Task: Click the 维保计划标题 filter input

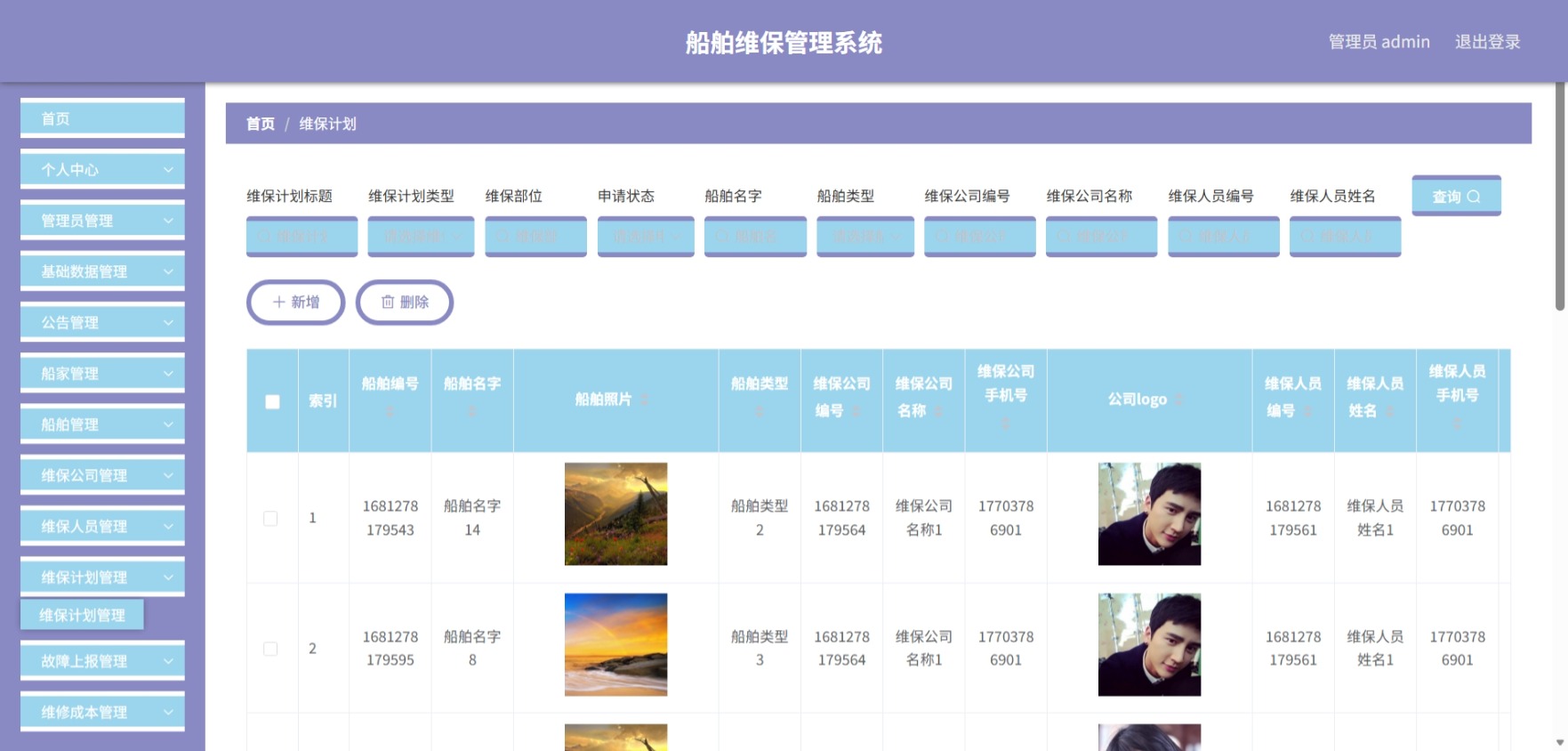Action: click(302, 237)
